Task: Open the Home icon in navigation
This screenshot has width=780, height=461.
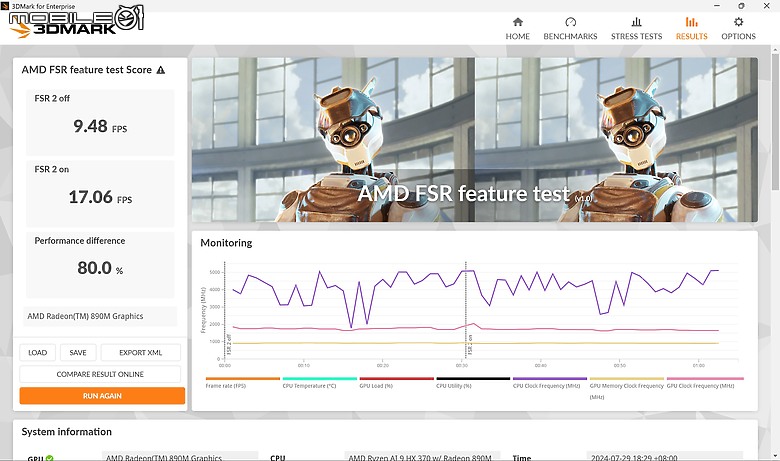Action: [517, 22]
